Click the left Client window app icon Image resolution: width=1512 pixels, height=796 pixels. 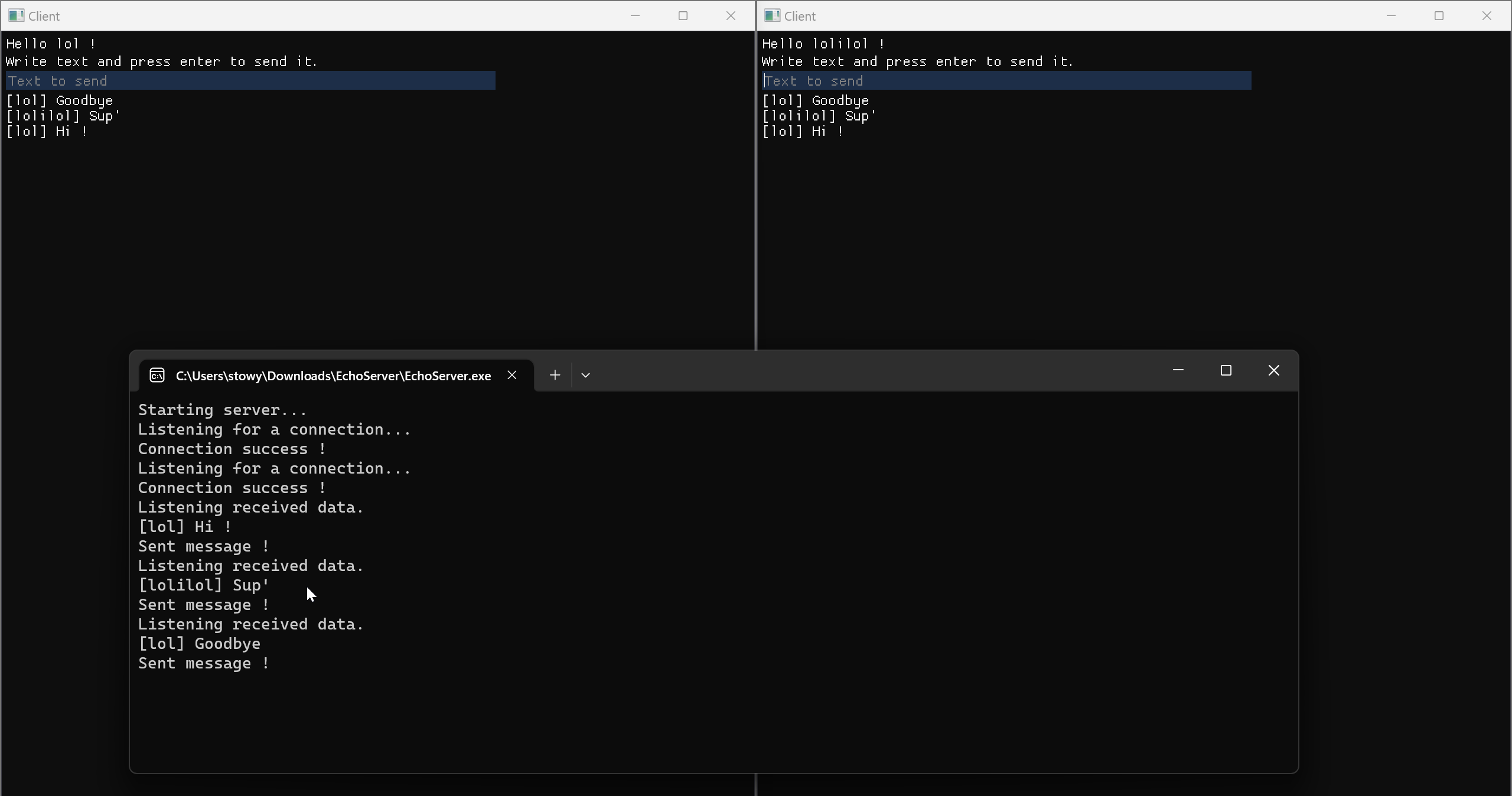17,16
